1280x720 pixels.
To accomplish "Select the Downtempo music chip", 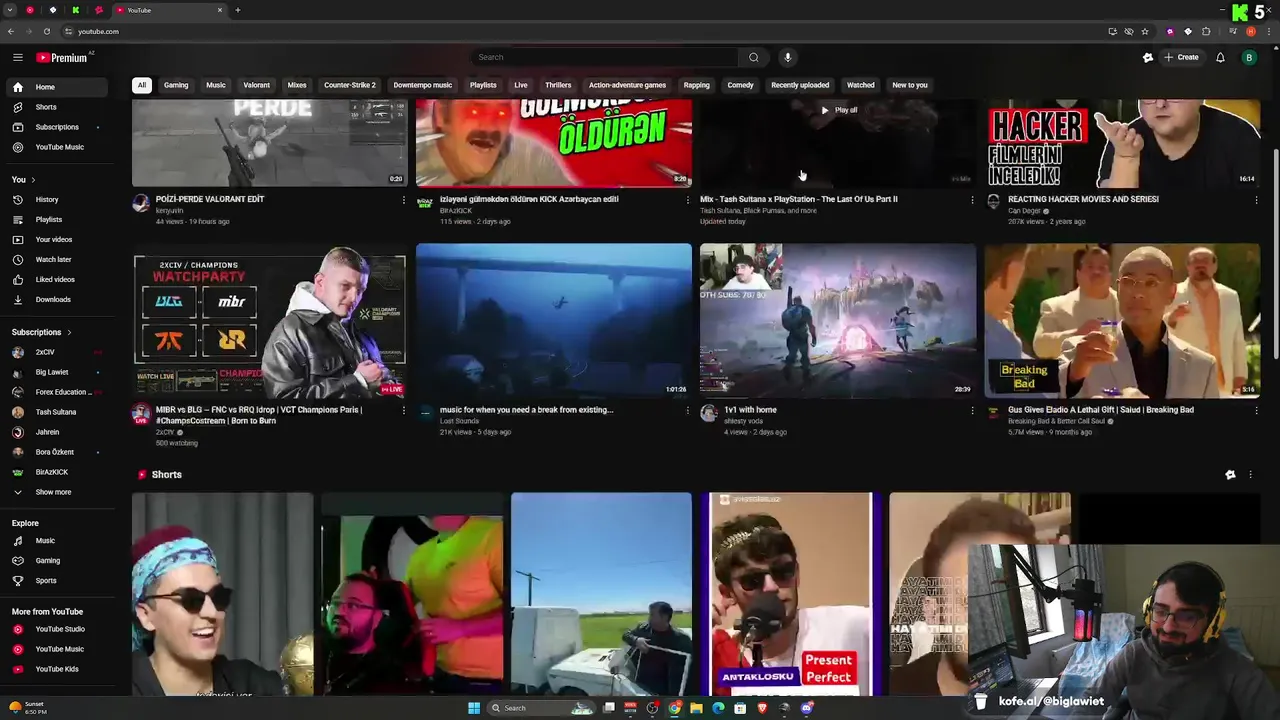I will [423, 85].
